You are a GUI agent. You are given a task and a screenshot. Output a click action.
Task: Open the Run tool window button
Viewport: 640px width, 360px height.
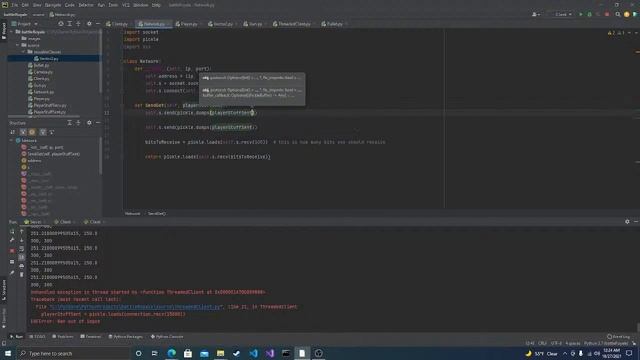coord(16,337)
